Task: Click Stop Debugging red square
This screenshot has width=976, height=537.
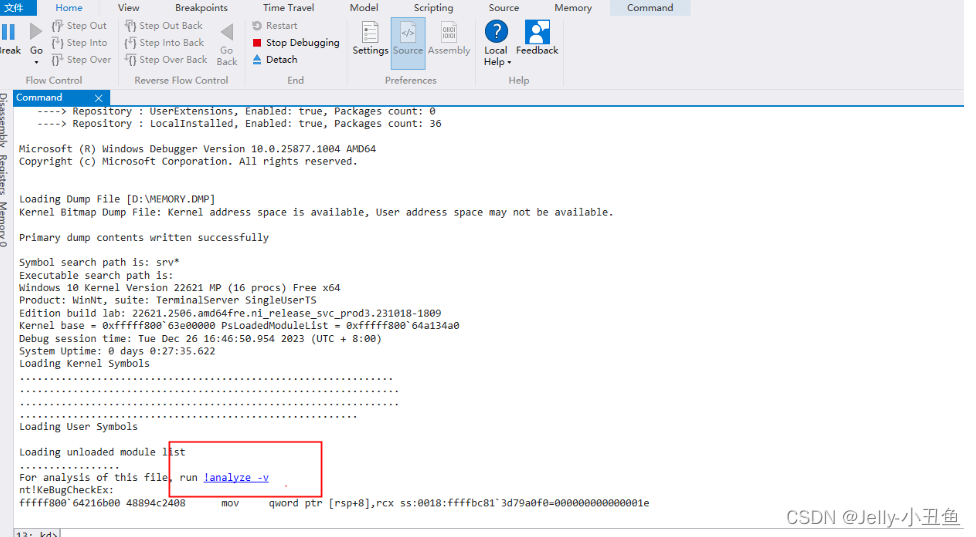Action: coord(257,43)
